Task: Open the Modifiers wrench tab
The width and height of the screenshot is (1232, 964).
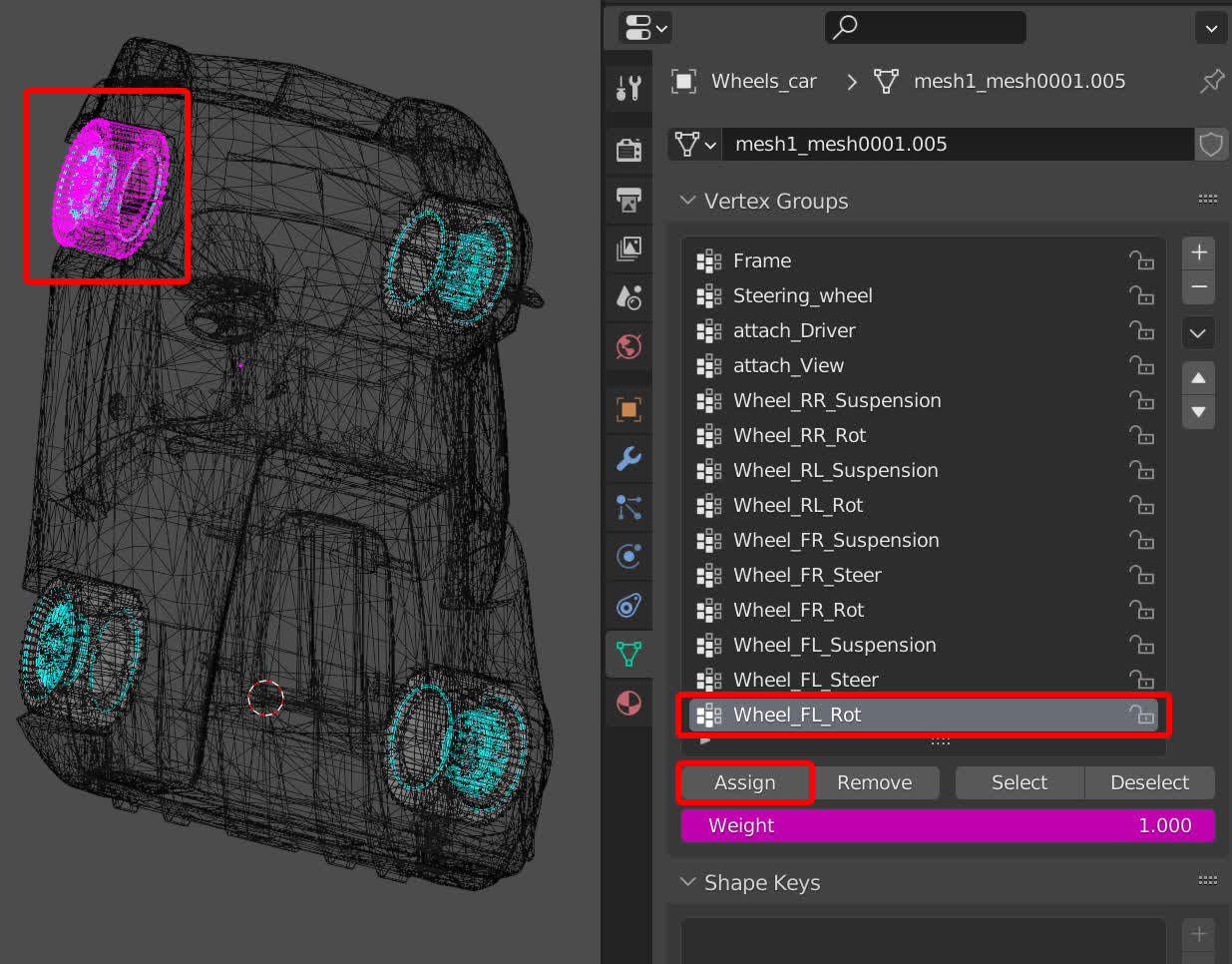Action: (x=628, y=458)
